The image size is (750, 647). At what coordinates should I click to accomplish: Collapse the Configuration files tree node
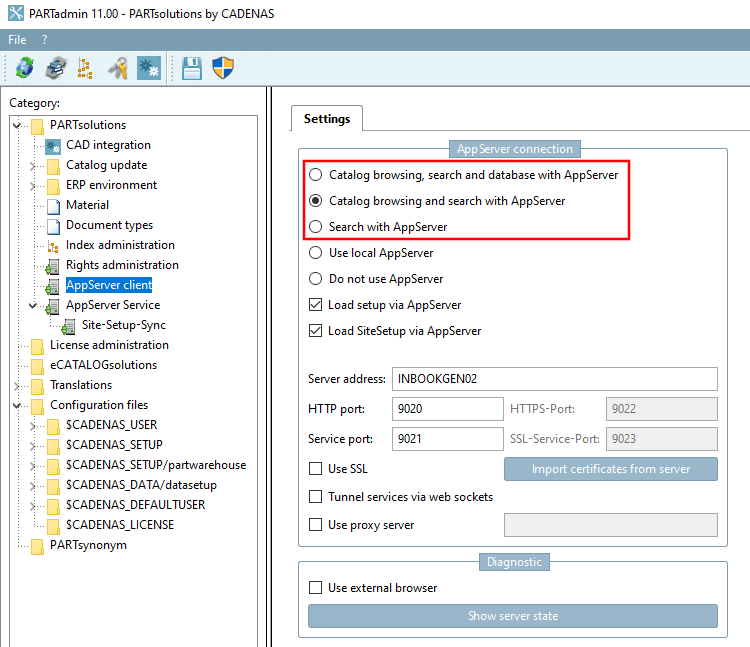click(17, 406)
